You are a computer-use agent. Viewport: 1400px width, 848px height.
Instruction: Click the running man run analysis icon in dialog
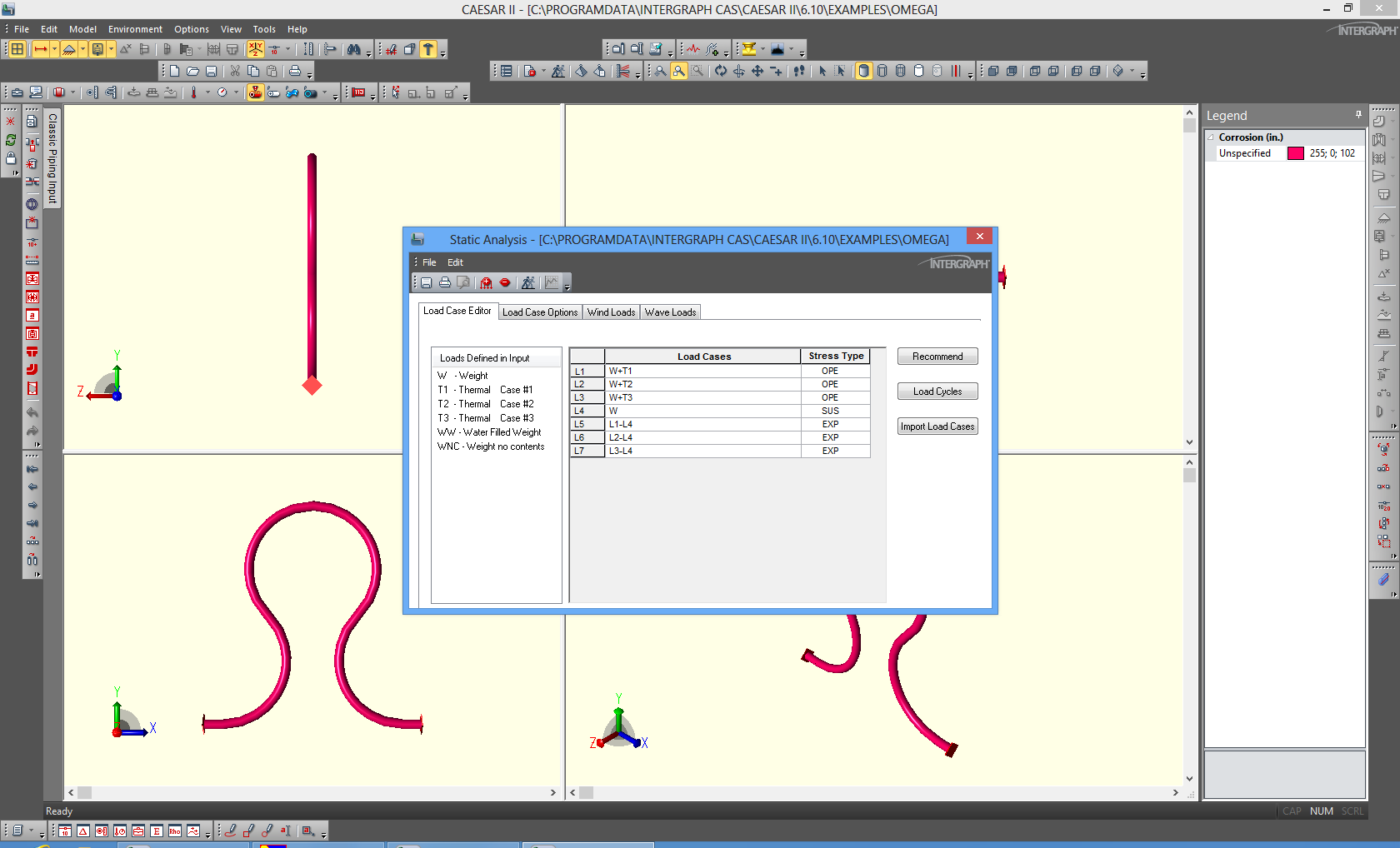[x=528, y=282]
